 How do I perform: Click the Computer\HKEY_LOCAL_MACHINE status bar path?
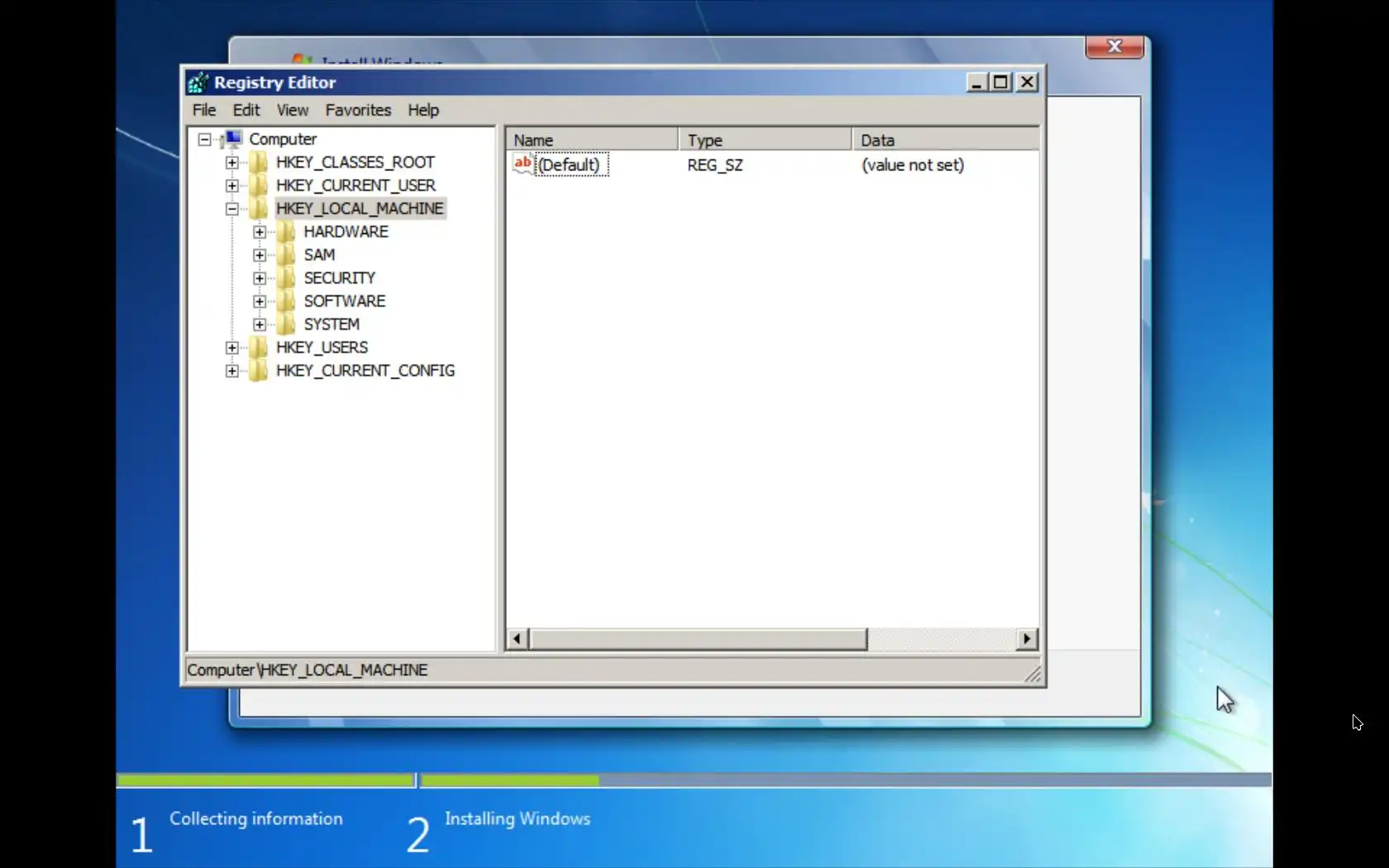308,670
